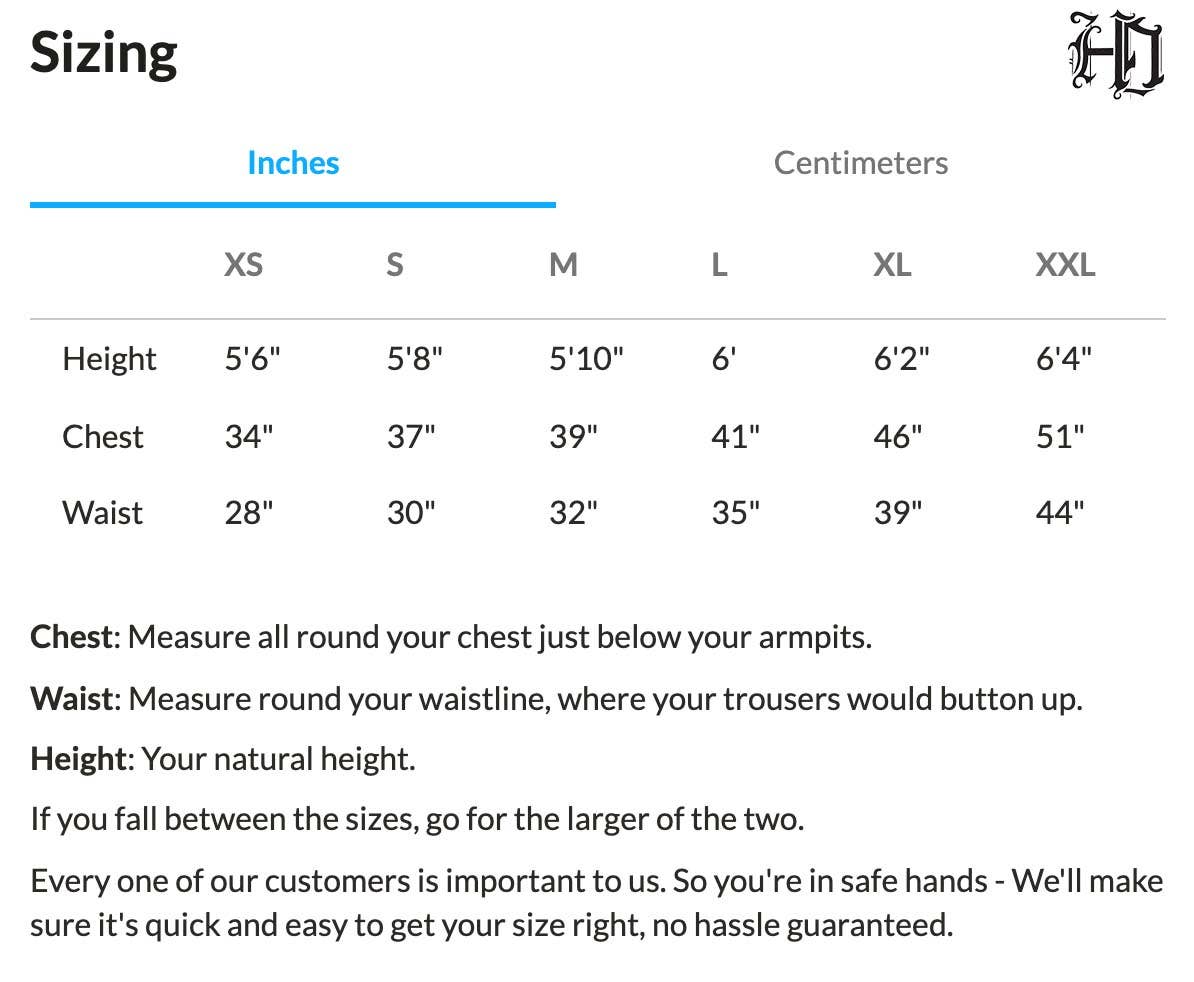The height and width of the screenshot is (982, 1194).
Task: Select the M size column header
Action: [x=563, y=265]
